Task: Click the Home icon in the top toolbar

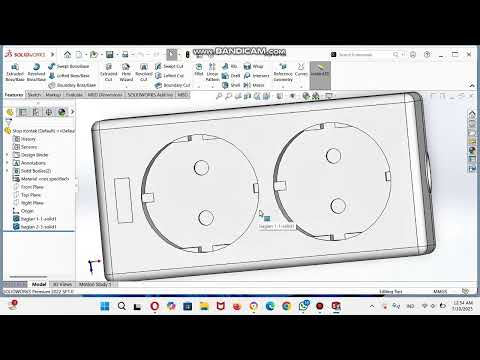Action: (67, 54)
